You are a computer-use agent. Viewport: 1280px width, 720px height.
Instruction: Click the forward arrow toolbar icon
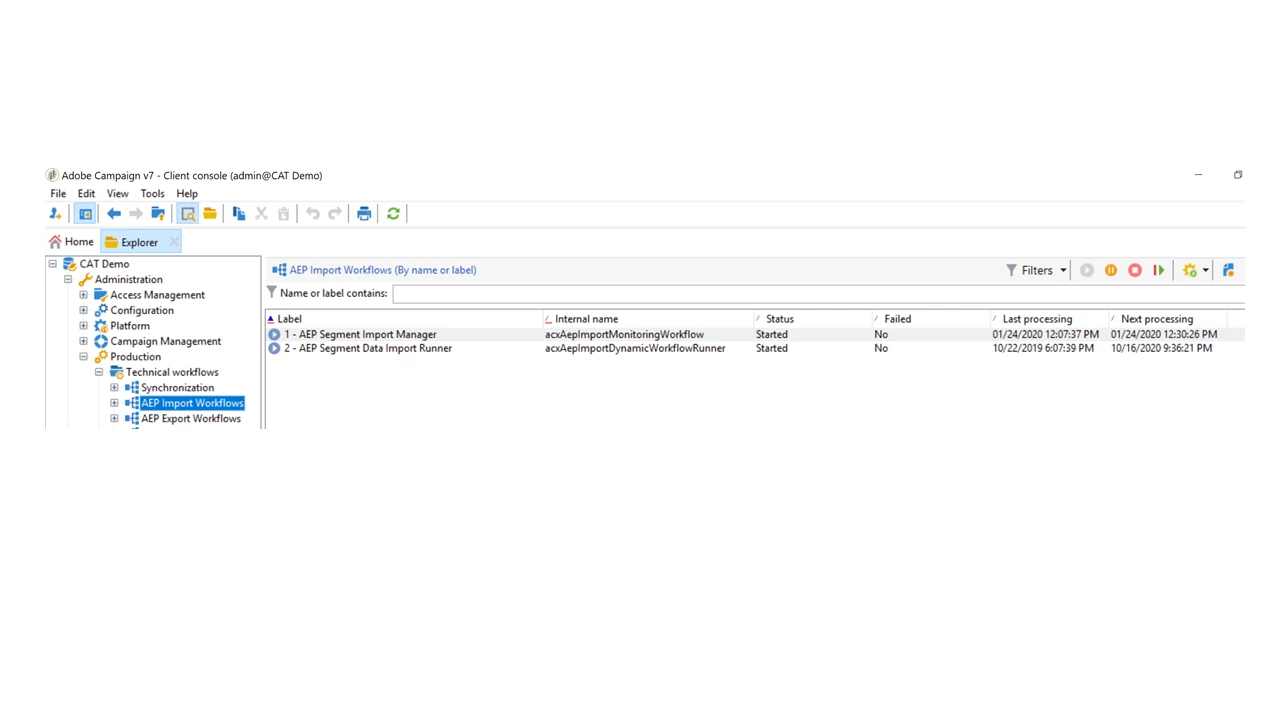[136, 214]
